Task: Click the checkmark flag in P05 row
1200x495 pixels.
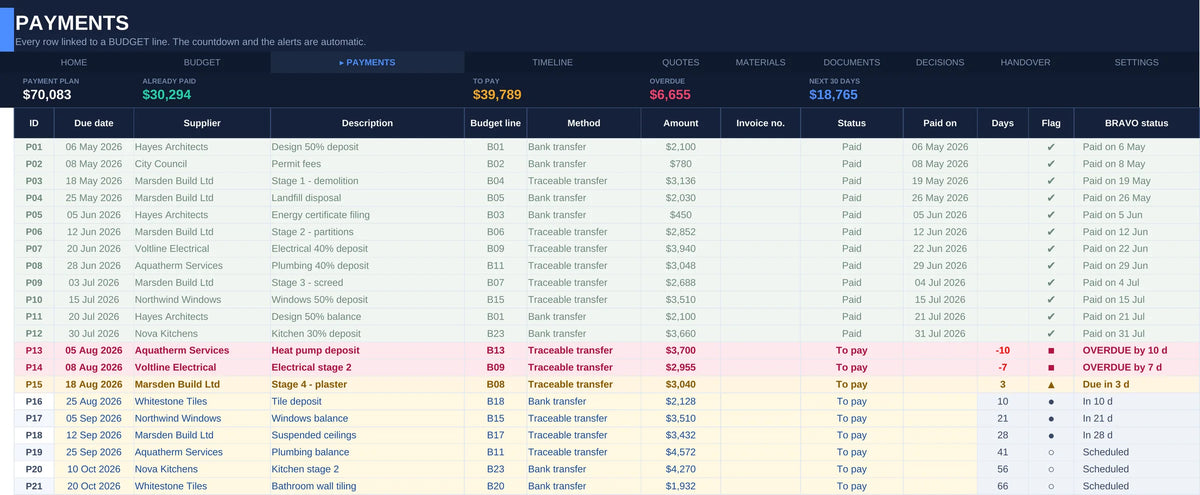Action: tap(1051, 215)
